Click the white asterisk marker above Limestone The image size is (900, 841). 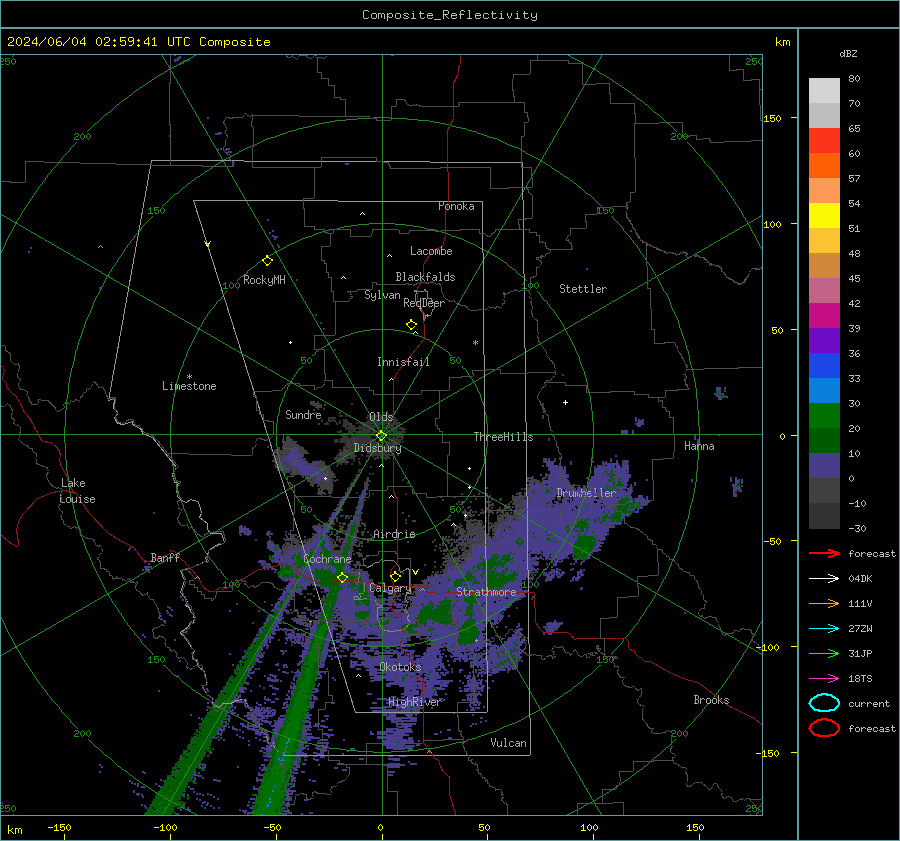click(189, 377)
